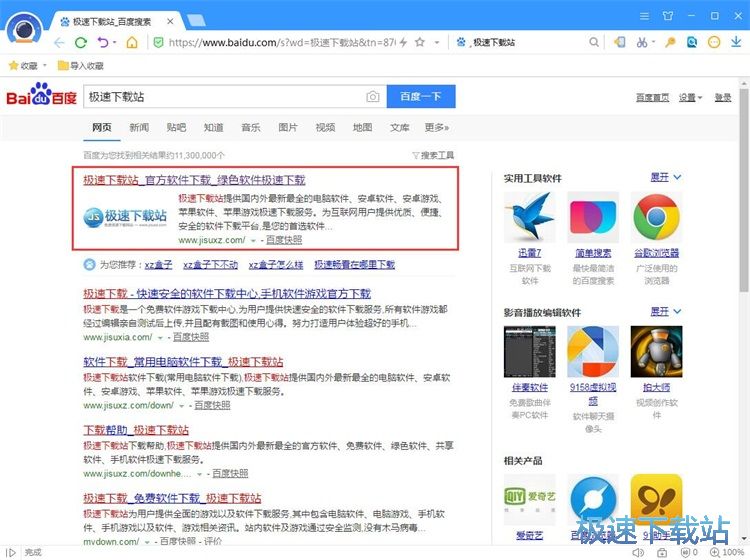The image size is (750, 560).
Task: Click the scissors screenshot tool icon
Action: [641, 43]
